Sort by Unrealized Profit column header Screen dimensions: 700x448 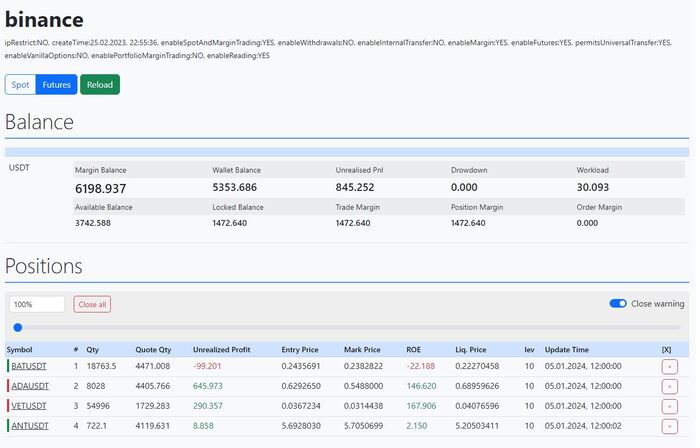click(222, 350)
